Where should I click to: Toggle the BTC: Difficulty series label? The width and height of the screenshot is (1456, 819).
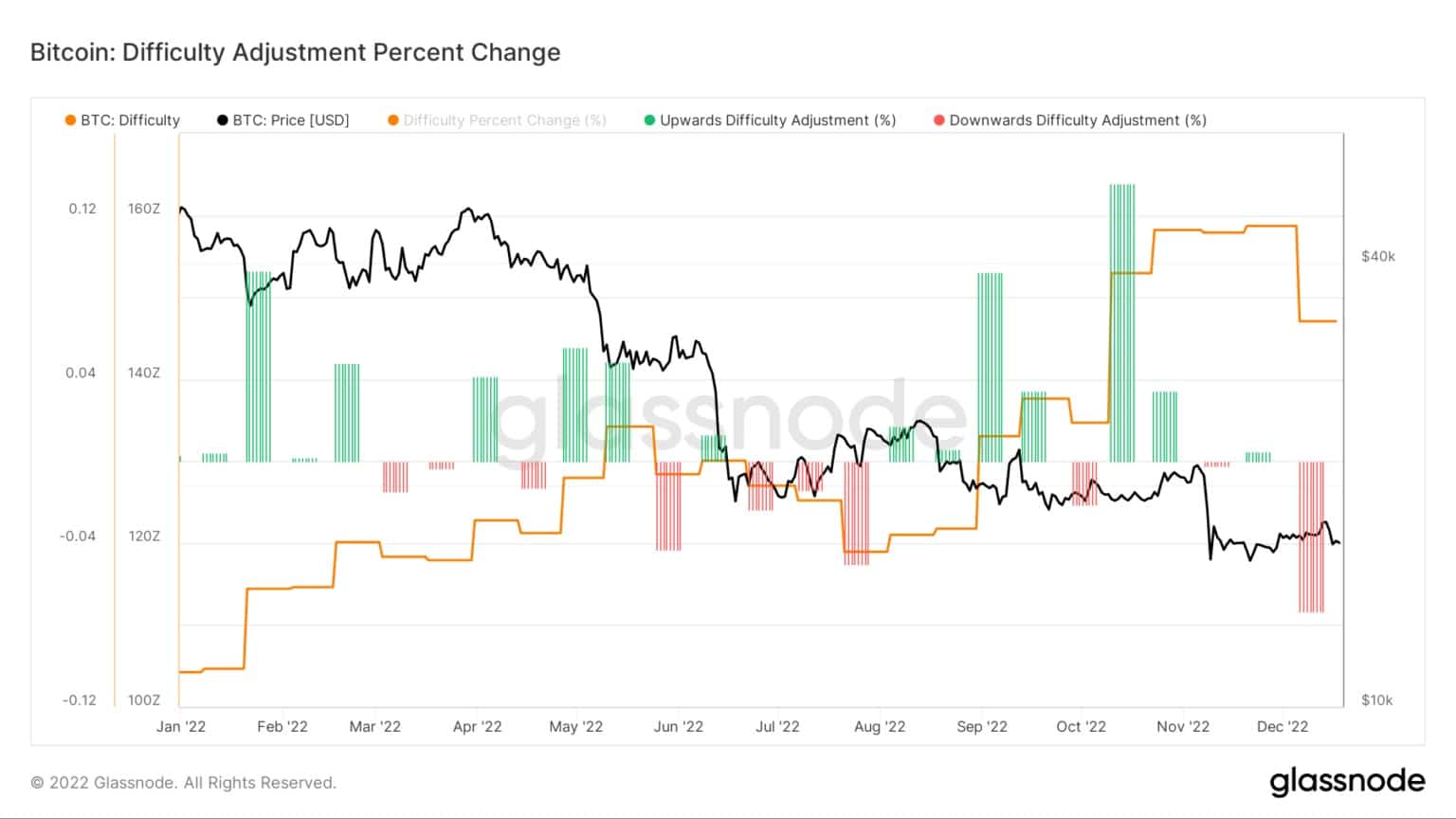coord(130,120)
